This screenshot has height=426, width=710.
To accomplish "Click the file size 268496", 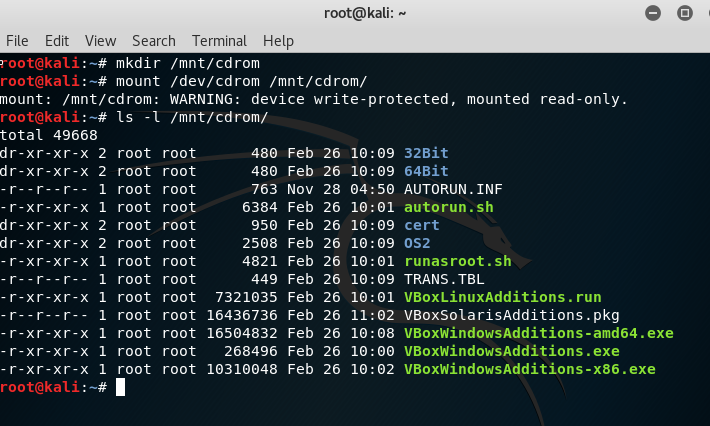I will 251,351.
